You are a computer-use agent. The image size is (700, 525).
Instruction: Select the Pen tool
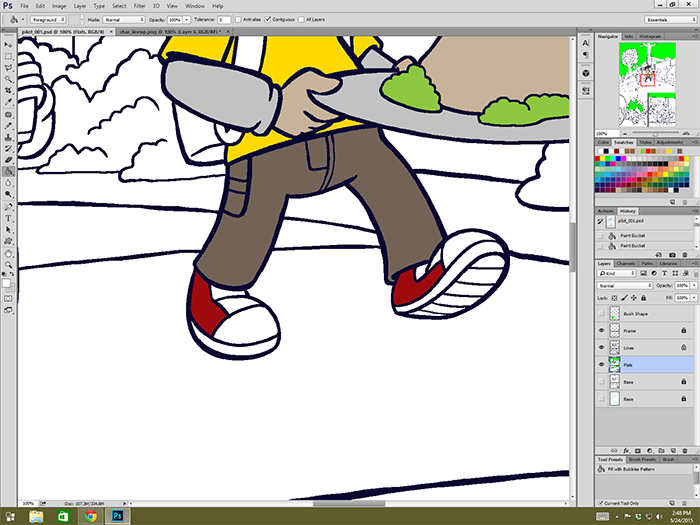click(x=8, y=207)
